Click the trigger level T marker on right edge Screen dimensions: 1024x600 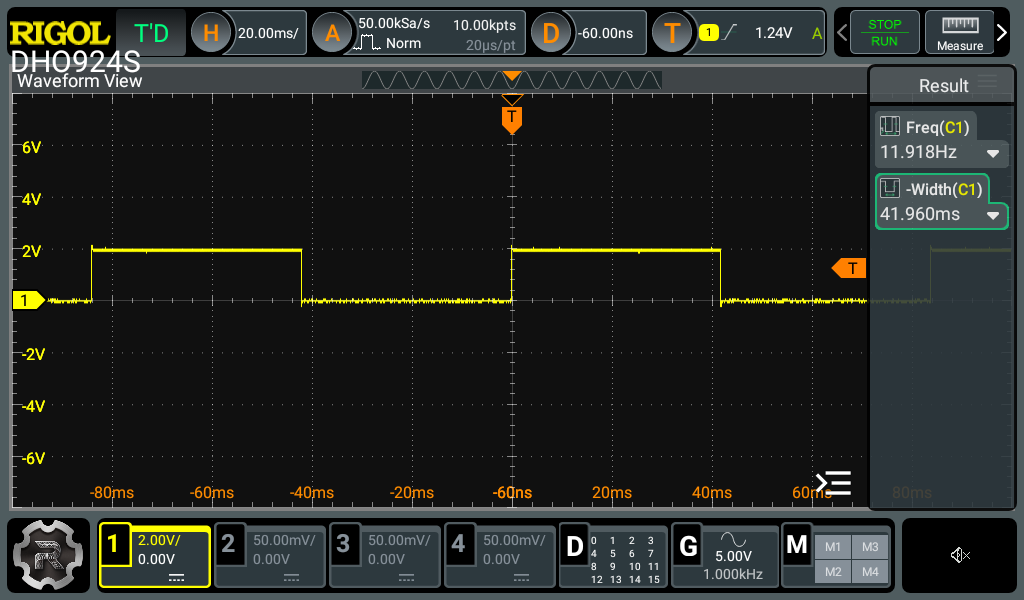tap(849, 268)
